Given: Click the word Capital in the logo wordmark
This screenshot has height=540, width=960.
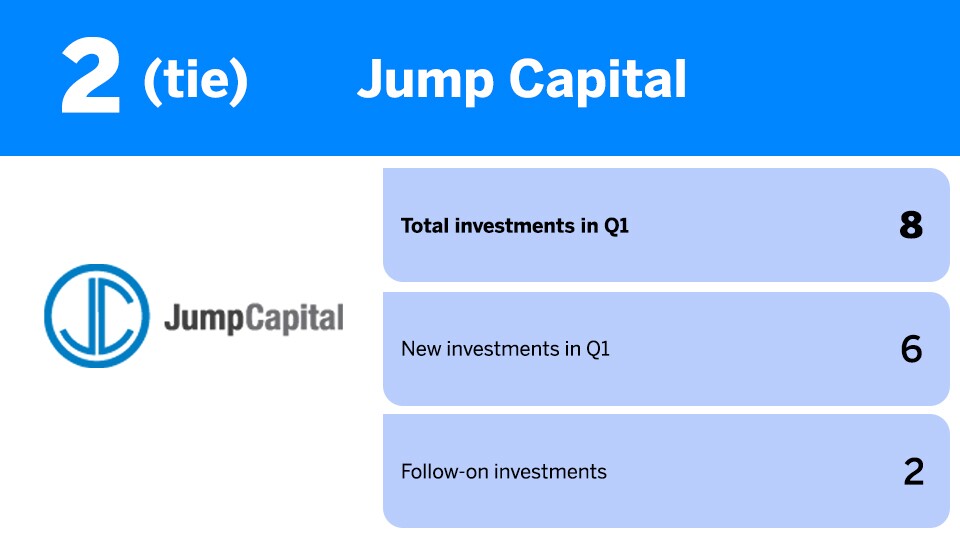Looking at the screenshot, I should [289, 319].
